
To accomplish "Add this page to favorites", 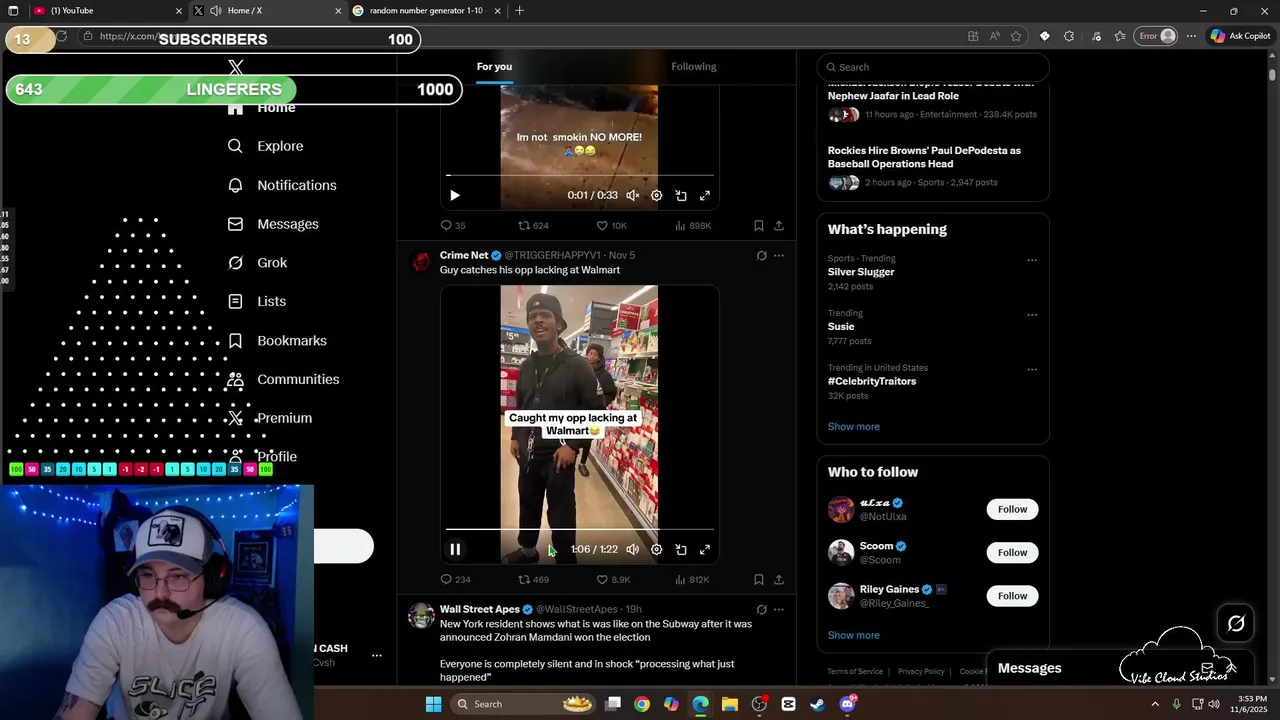I will tap(1016, 36).
